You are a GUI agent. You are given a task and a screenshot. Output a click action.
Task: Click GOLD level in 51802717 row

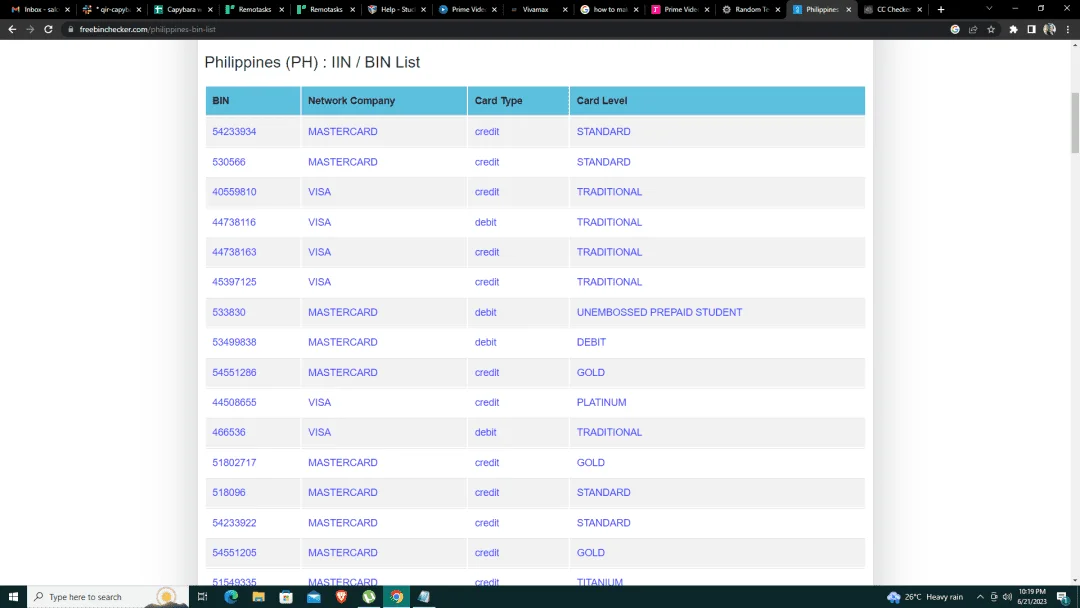pyautogui.click(x=590, y=462)
